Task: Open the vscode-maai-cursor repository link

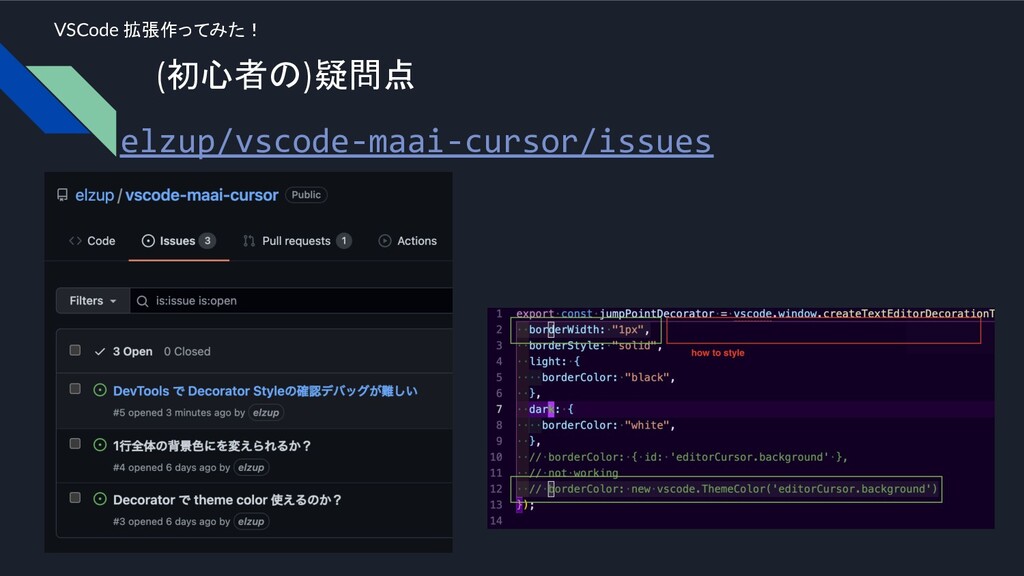Action: tap(202, 195)
